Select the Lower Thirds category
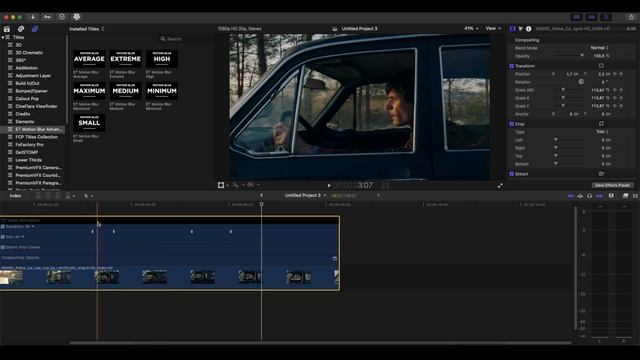 [29, 160]
